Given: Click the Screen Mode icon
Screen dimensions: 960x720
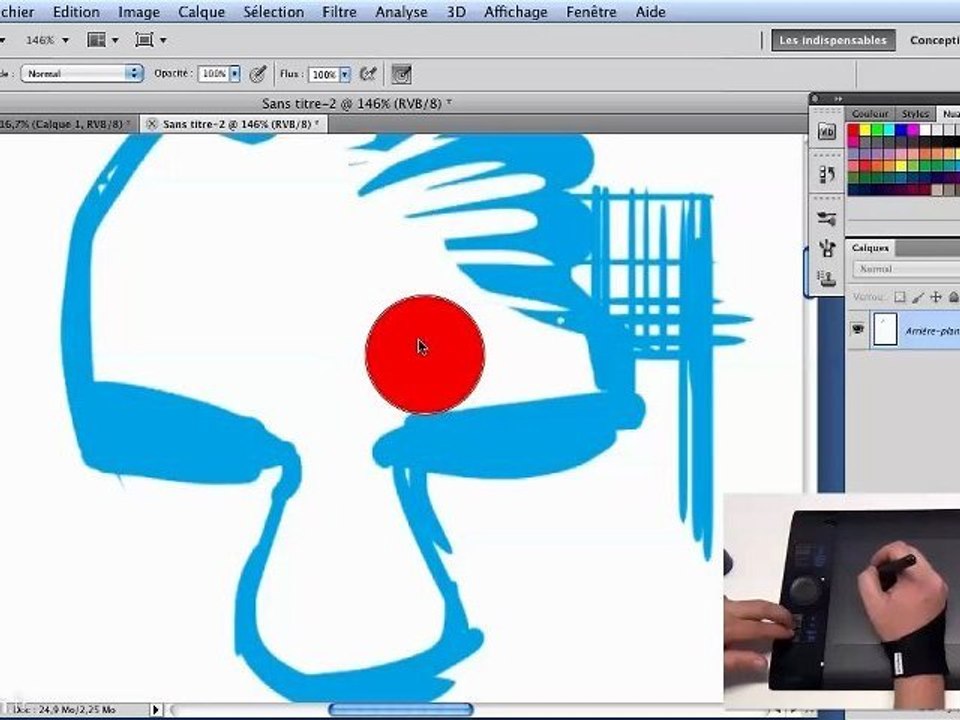Looking at the screenshot, I should click(x=144, y=40).
